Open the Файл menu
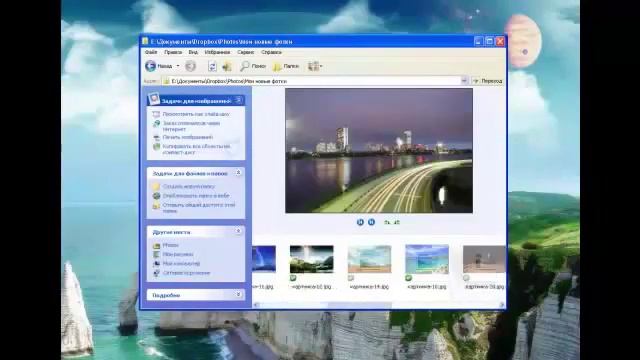The image size is (640, 360). tap(151, 52)
